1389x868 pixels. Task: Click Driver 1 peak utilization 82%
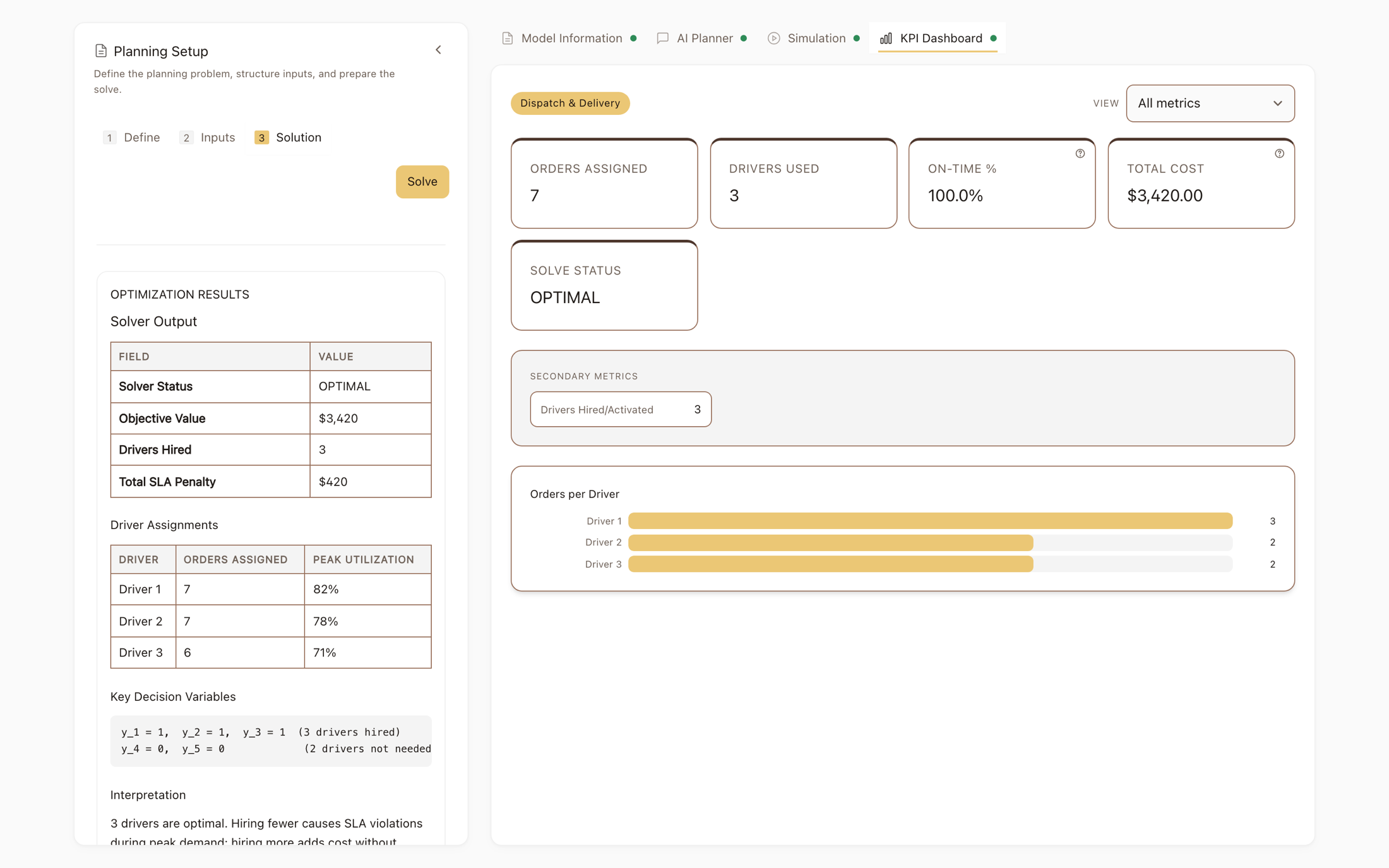[367, 590]
